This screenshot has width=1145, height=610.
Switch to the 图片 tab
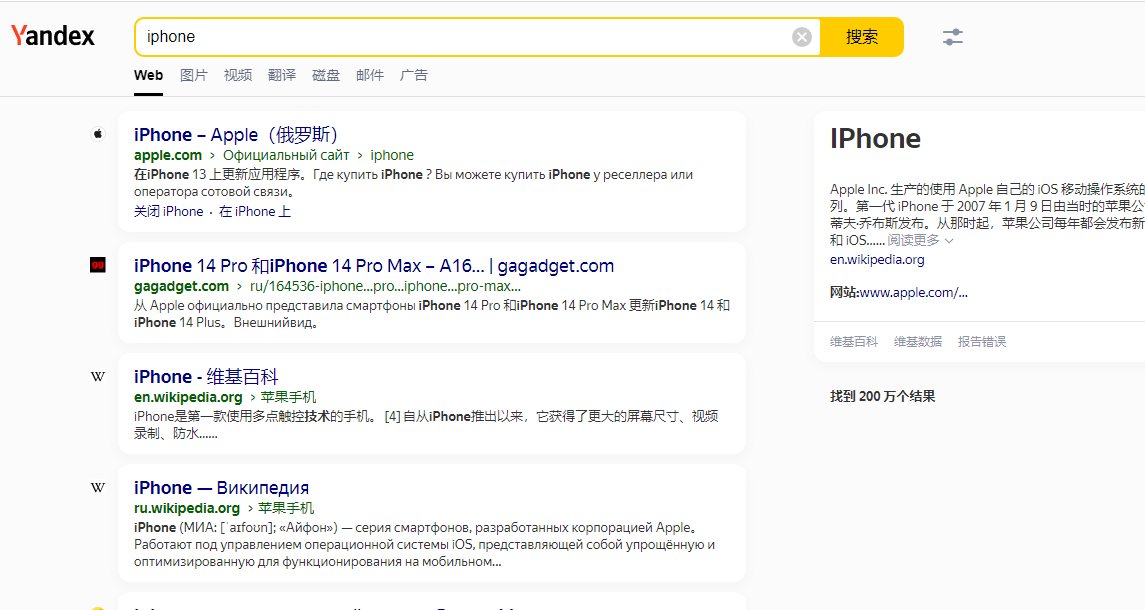tap(194, 75)
